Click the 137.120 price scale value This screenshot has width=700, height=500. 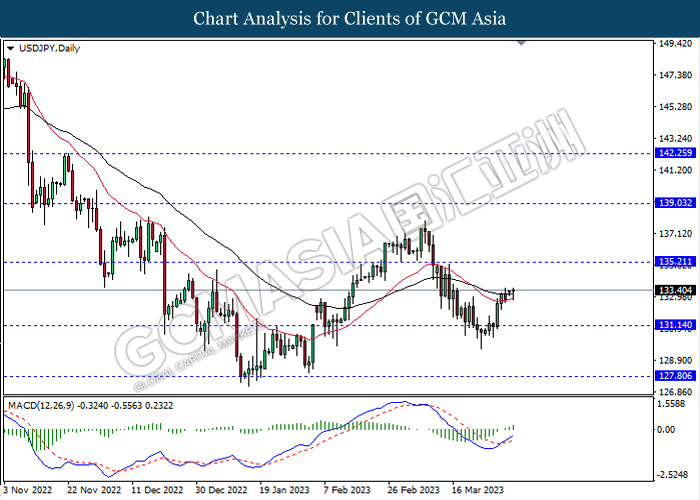(x=676, y=234)
